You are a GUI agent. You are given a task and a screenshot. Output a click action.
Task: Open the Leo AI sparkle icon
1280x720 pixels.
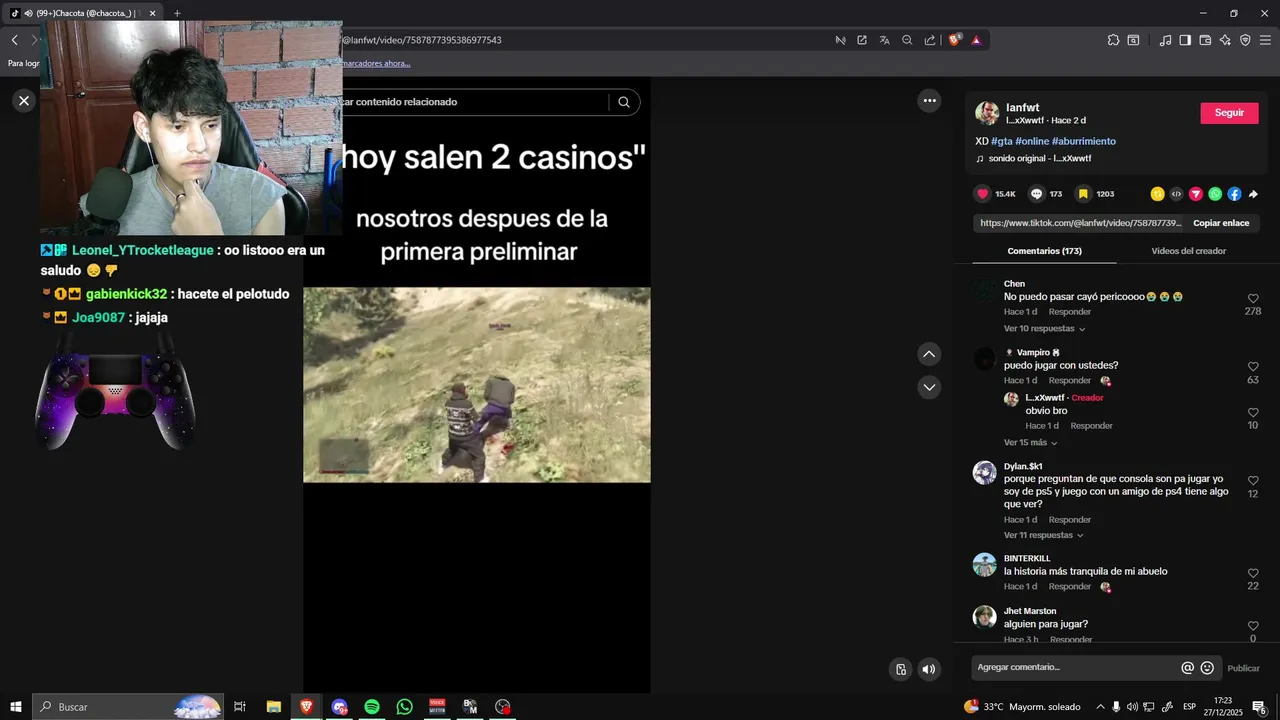click(1225, 40)
